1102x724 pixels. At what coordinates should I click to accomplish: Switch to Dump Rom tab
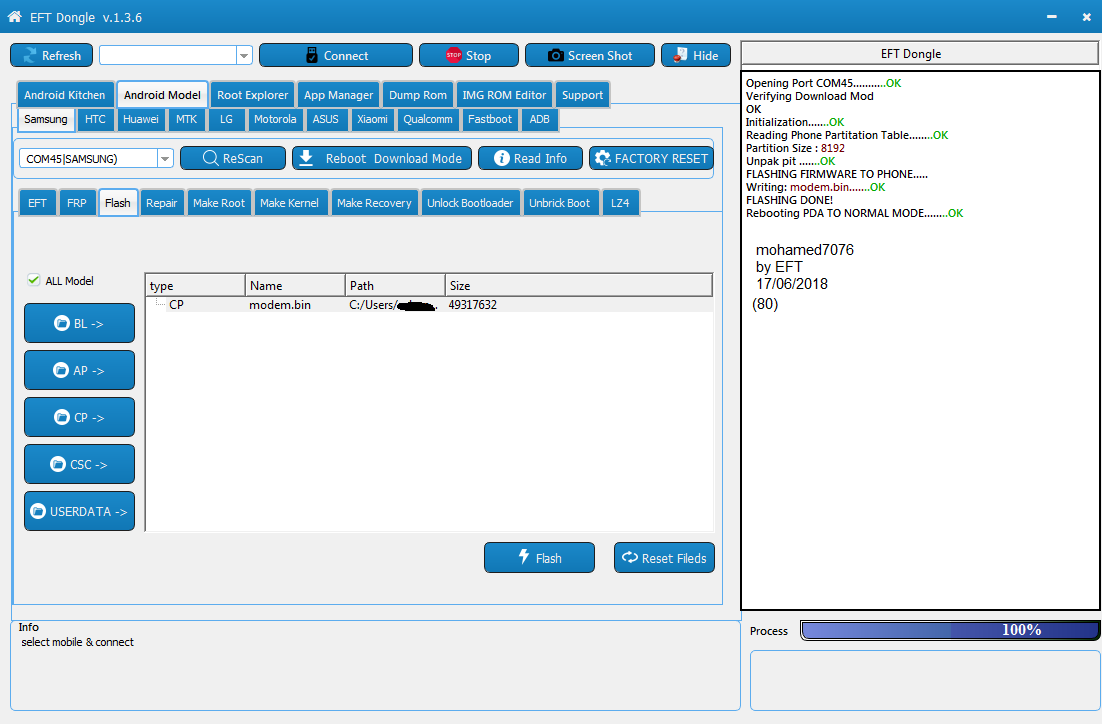[x=417, y=95]
